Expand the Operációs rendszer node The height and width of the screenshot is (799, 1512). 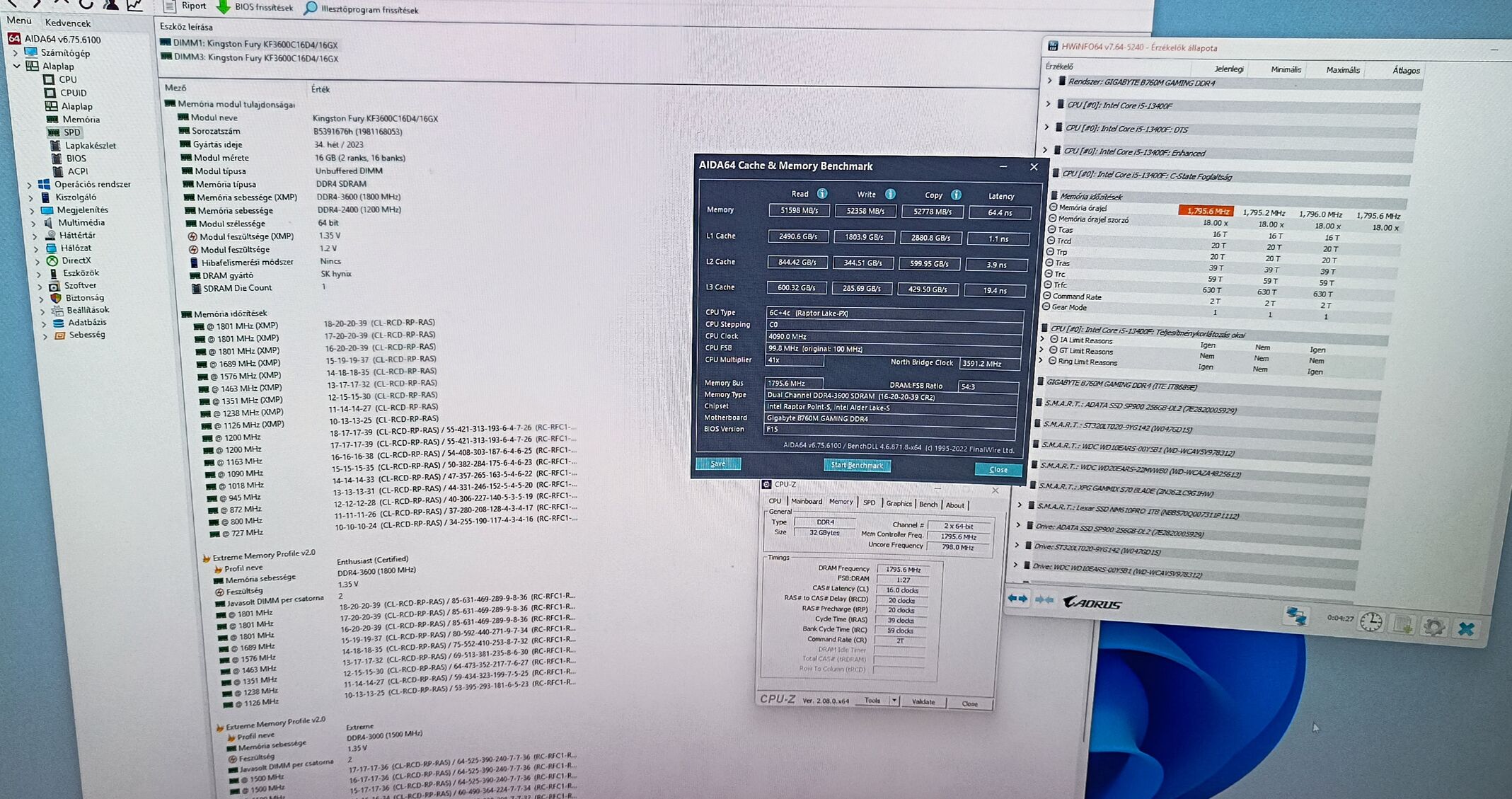pyautogui.click(x=30, y=185)
